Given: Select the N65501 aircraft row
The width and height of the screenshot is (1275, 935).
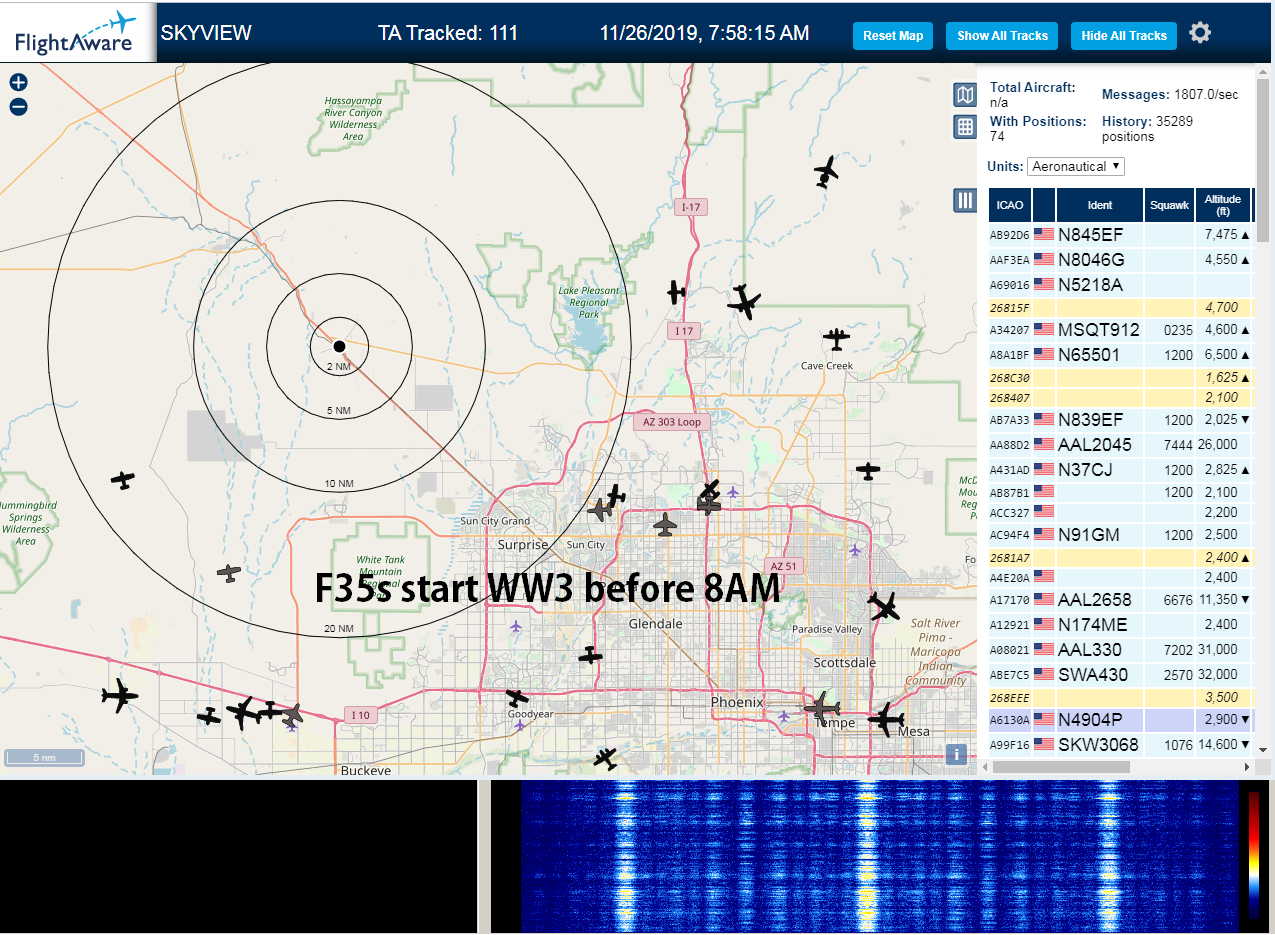Looking at the screenshot, I should [1120, 354].
